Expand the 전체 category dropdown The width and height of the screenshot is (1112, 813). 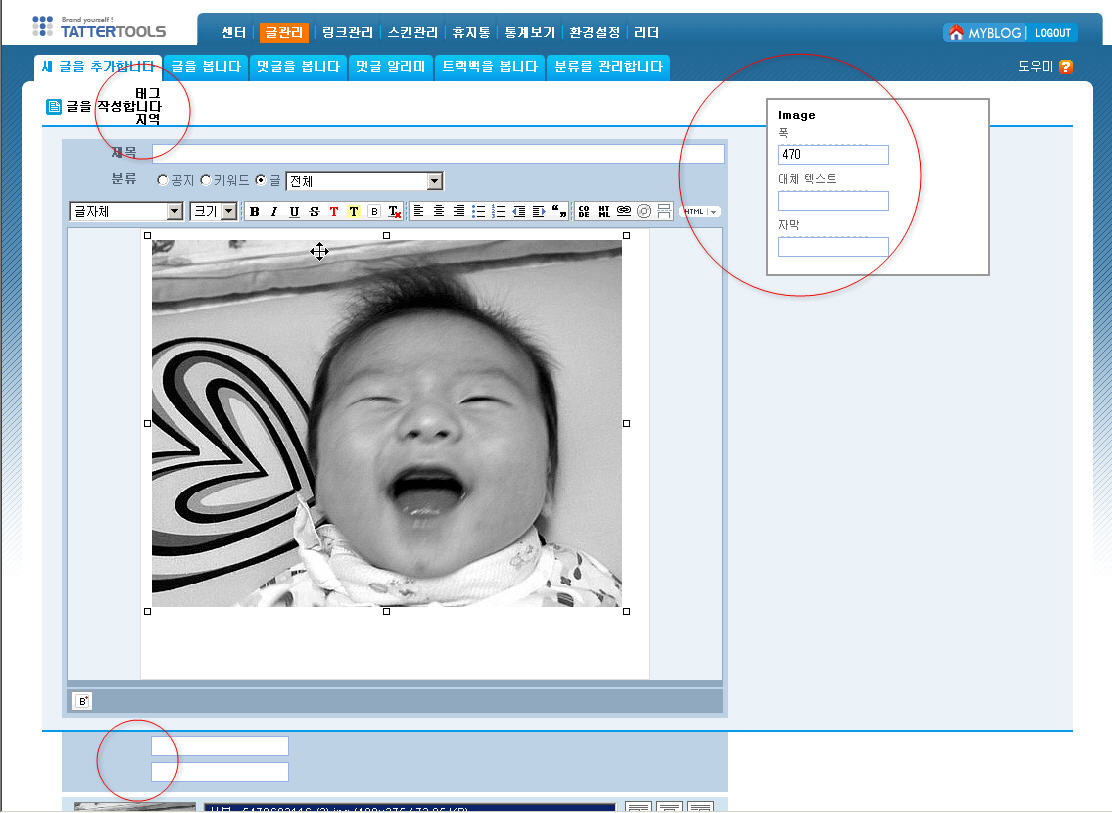pos(434,181)
